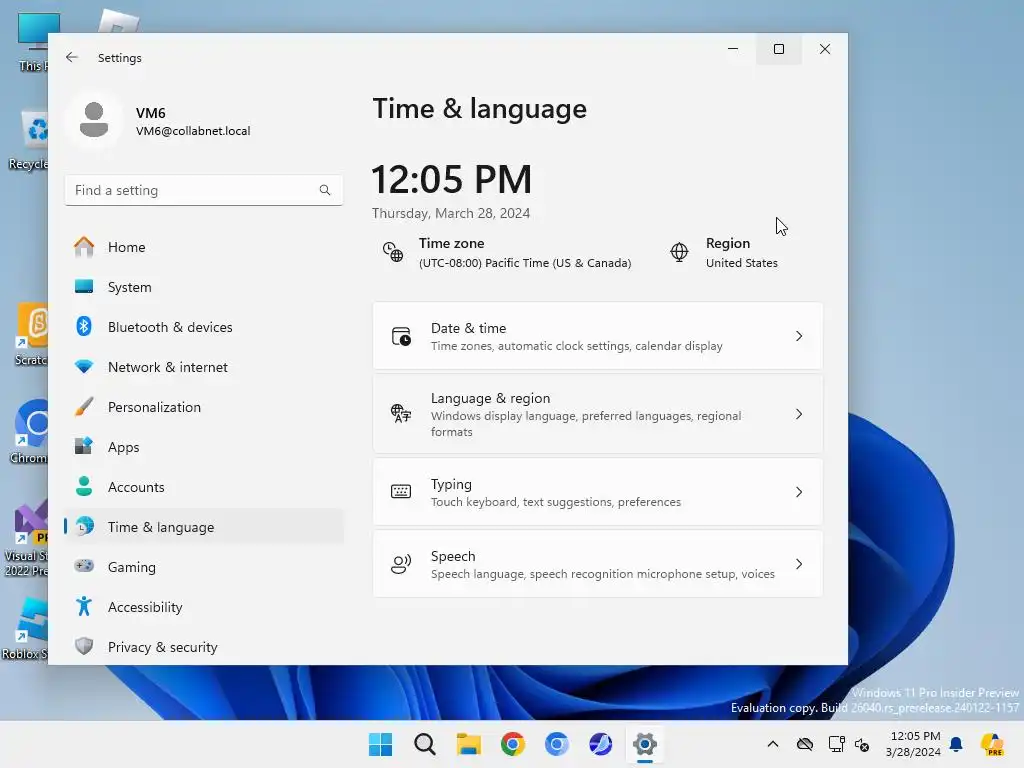The width and height of the screenshot is (1024, 768).
Task: Click the VM6 profile avatar
Action: [x=94, y=120]
